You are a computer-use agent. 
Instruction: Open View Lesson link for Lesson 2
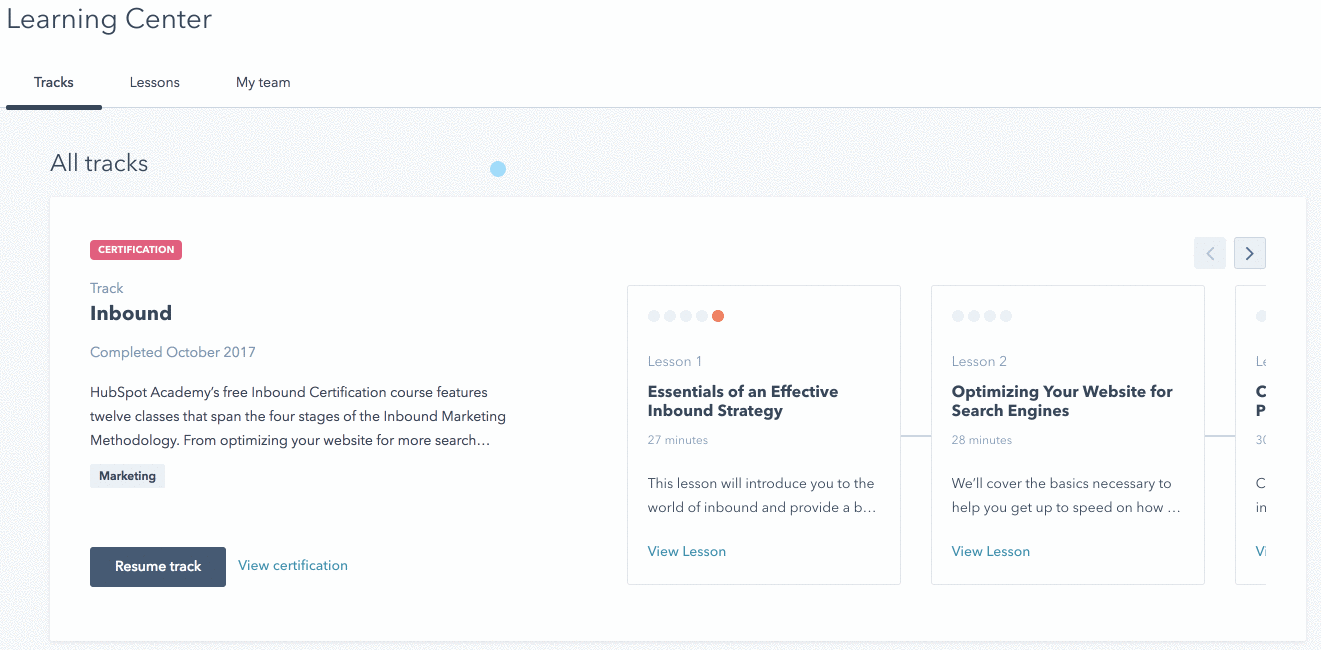pos(991,551)
